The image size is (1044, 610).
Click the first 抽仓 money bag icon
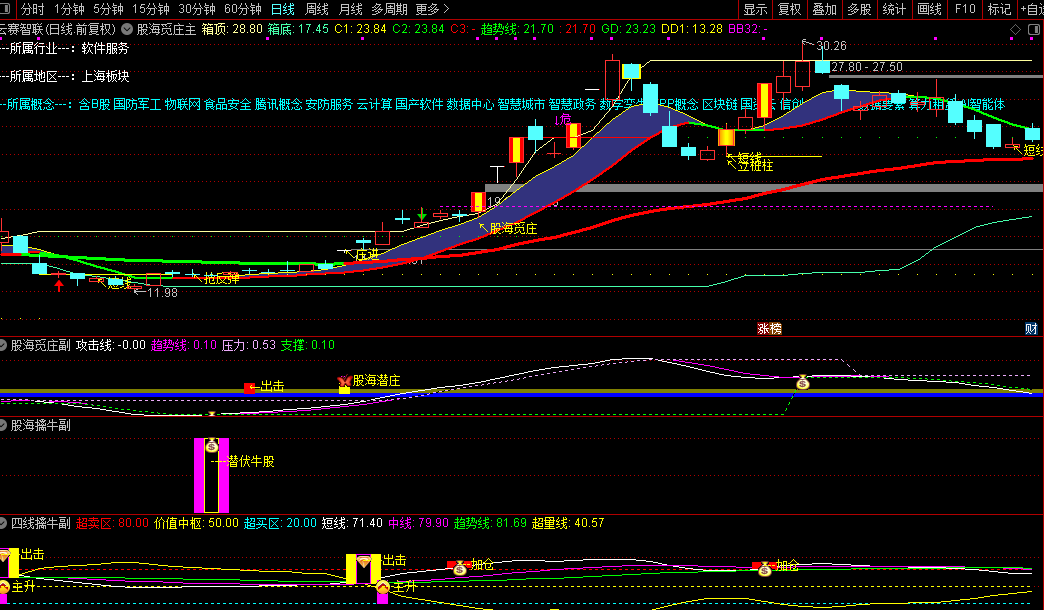tap(460, 568)
